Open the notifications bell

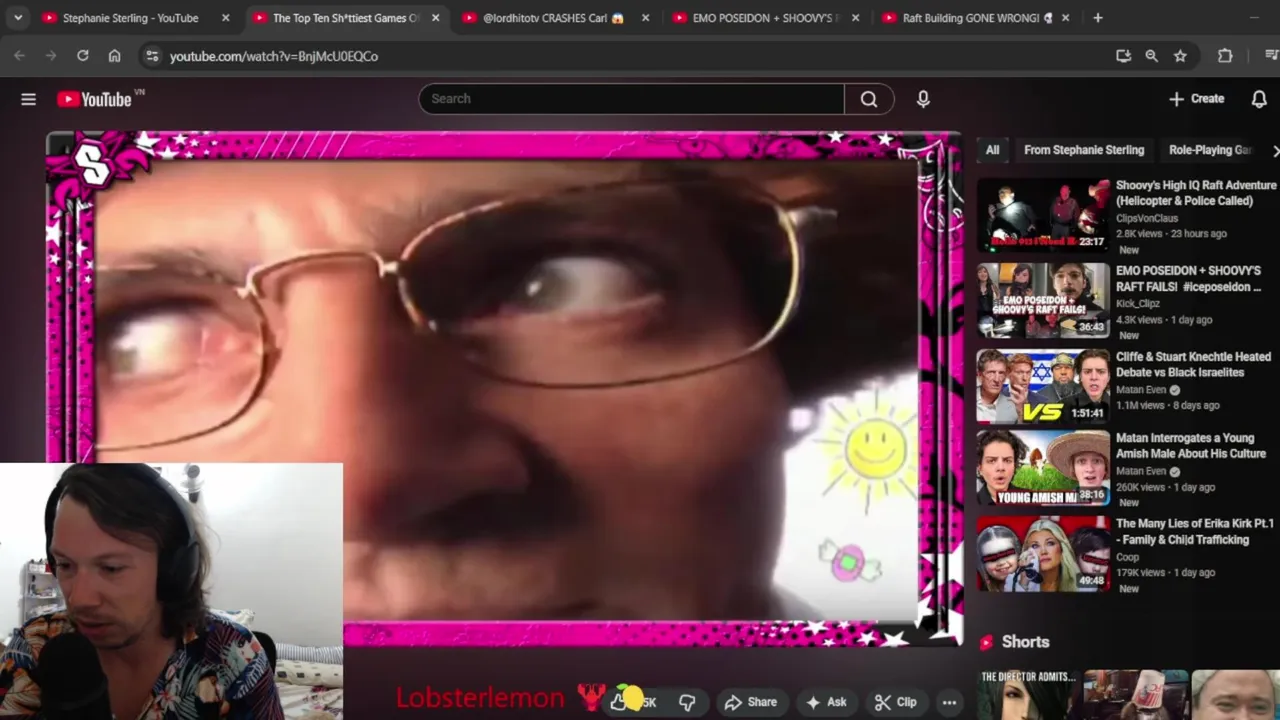pyautogui.click(x=1259, y=99)
